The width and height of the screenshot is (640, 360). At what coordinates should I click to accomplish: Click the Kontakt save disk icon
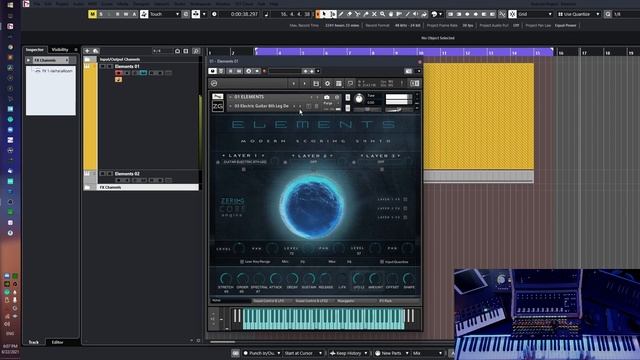click(316, 83)
